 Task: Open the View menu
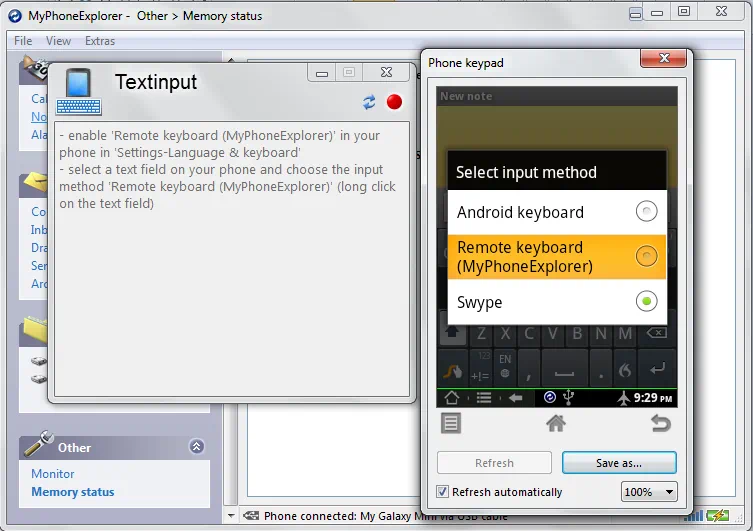pyautogui.click(x=59, y=41)
